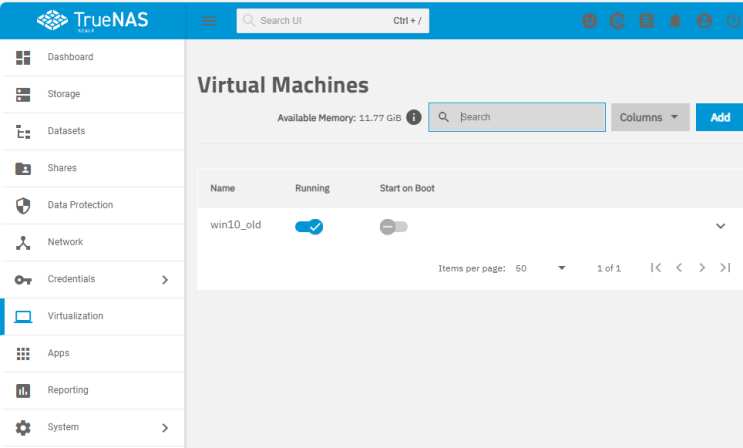This screenshot has width=743, height=448.
Task: Click the Datasets tree icon
Action: (23, 131)
